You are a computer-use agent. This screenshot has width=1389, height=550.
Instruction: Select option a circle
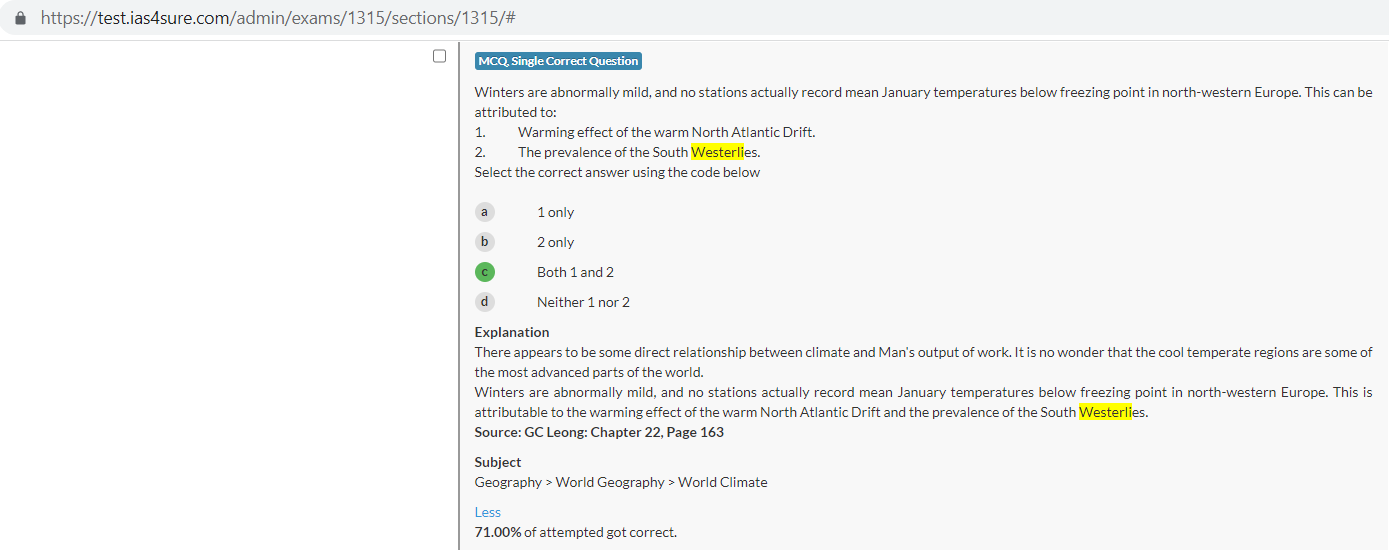click(485, 212)
